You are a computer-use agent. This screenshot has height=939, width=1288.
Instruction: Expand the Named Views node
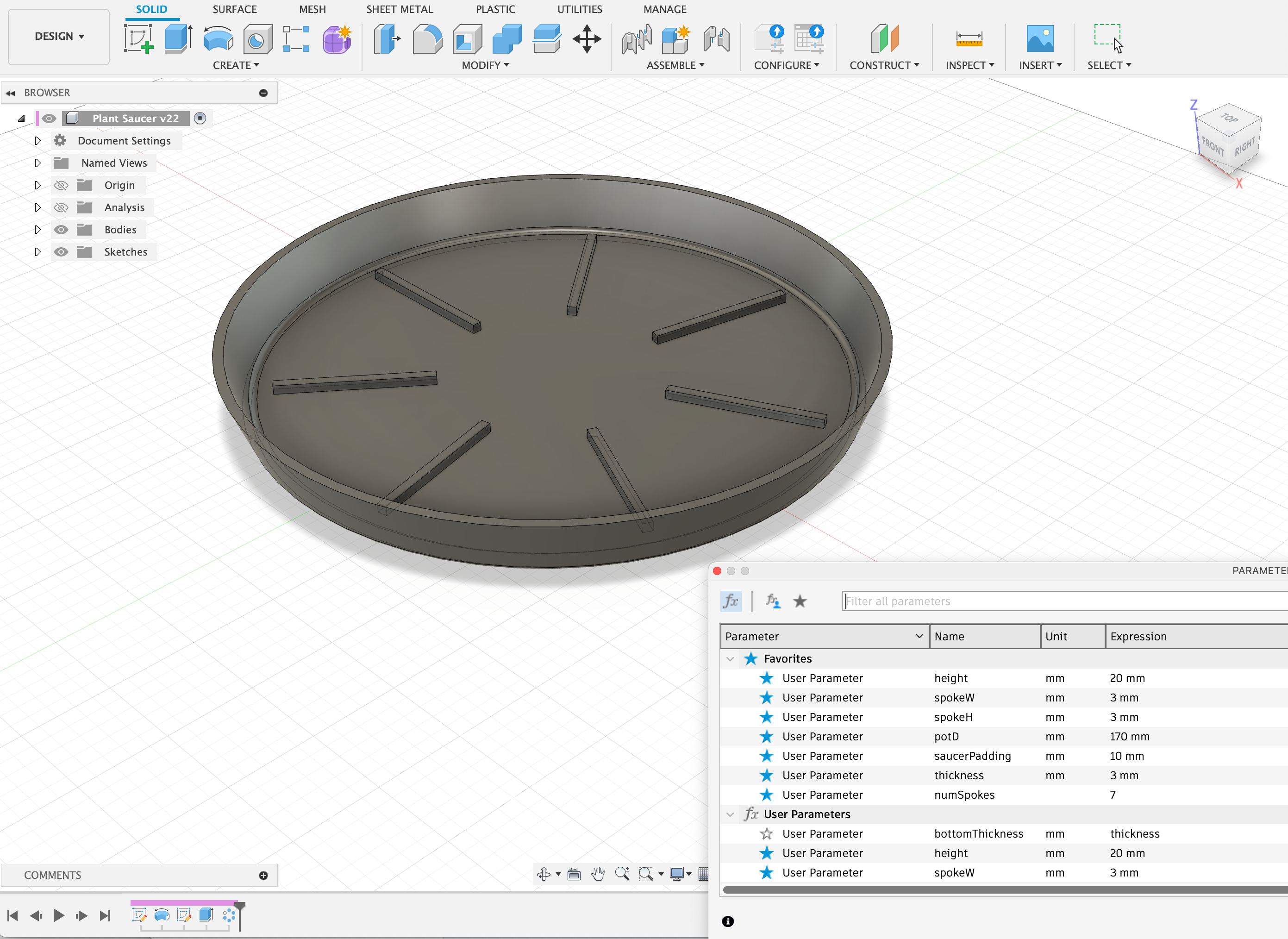(38, 163)
